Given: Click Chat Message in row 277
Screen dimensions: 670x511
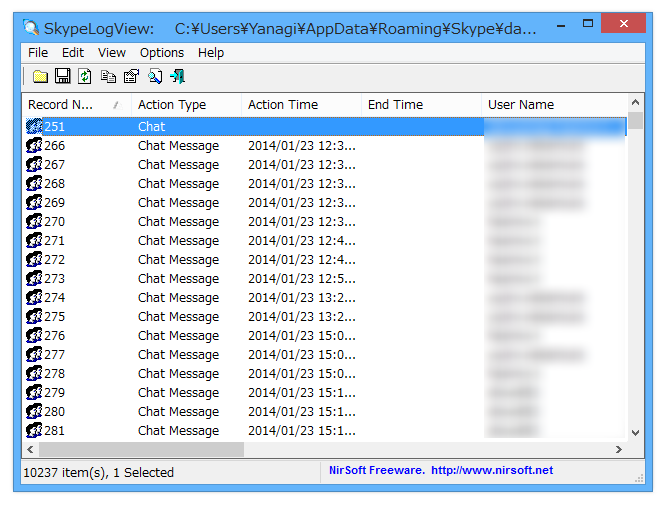Looking at the screenshot, I should 178,355.
